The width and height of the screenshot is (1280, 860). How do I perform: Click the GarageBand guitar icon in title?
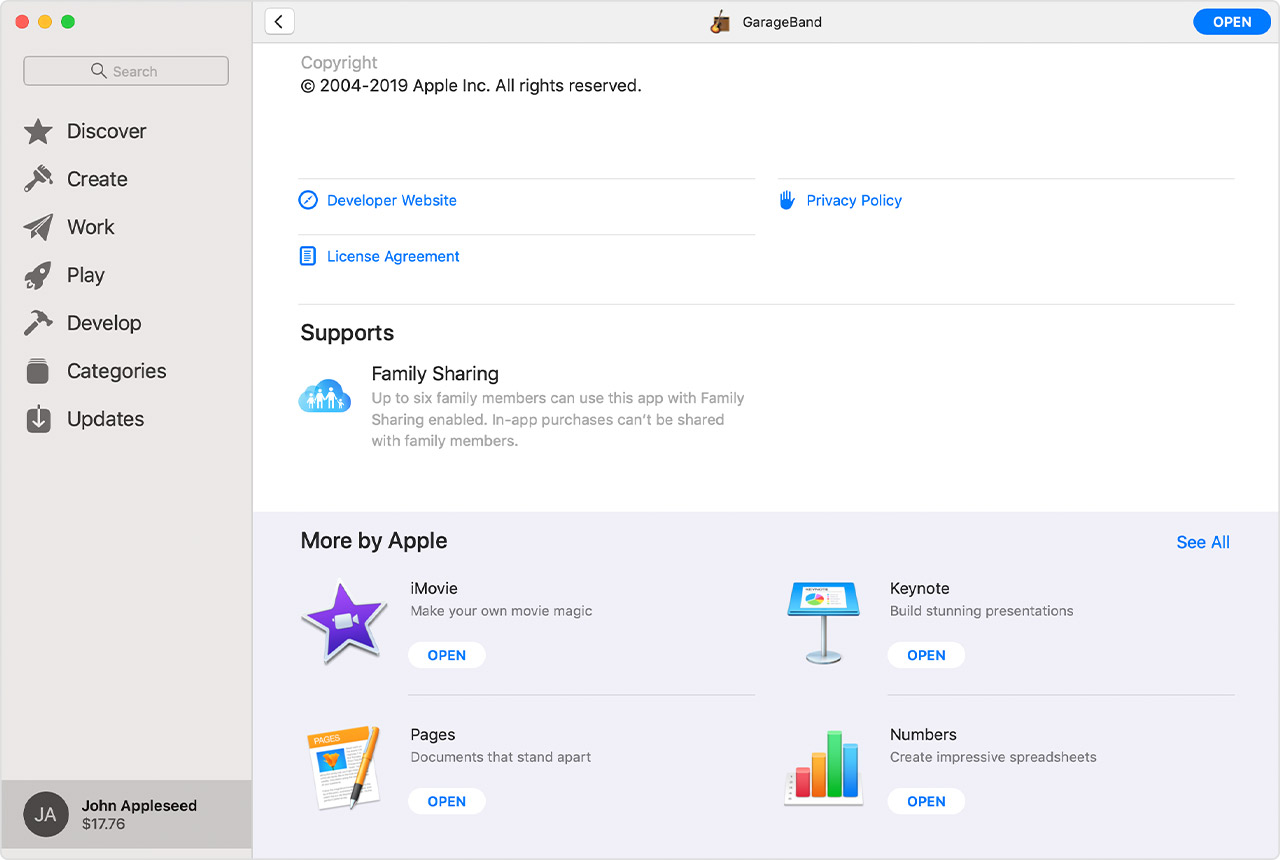(x=720, y=22)
